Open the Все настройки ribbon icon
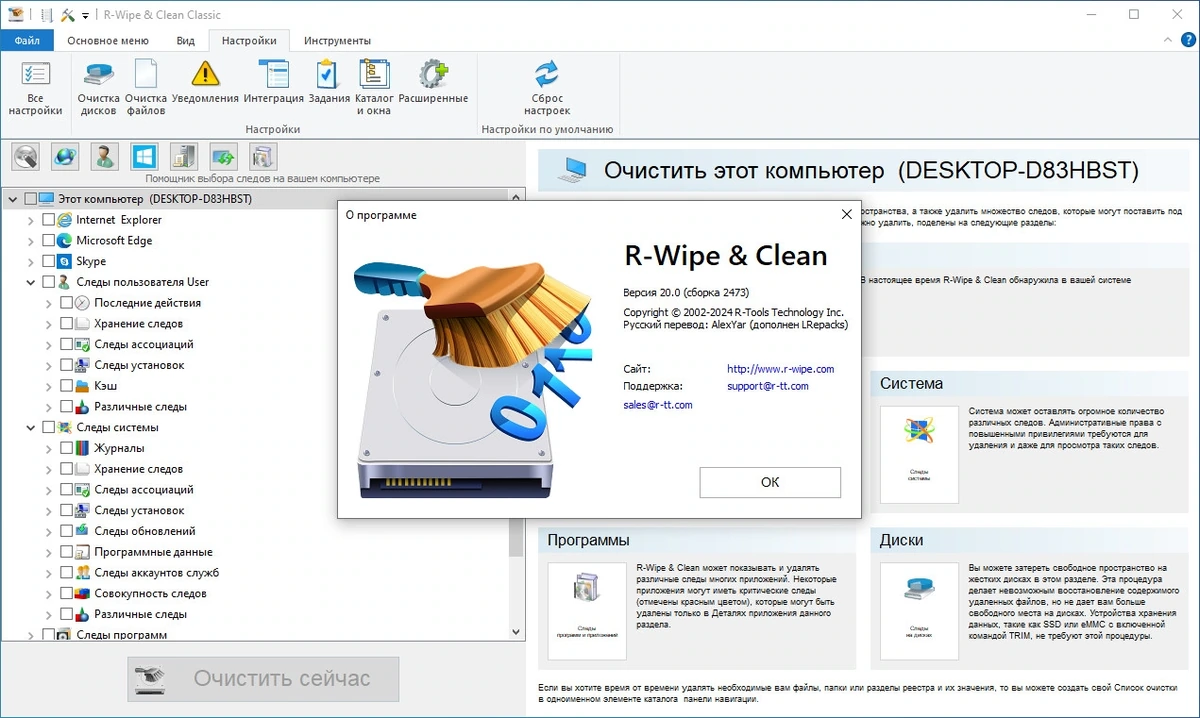1200x718 pixels. (x=35, y=87)
